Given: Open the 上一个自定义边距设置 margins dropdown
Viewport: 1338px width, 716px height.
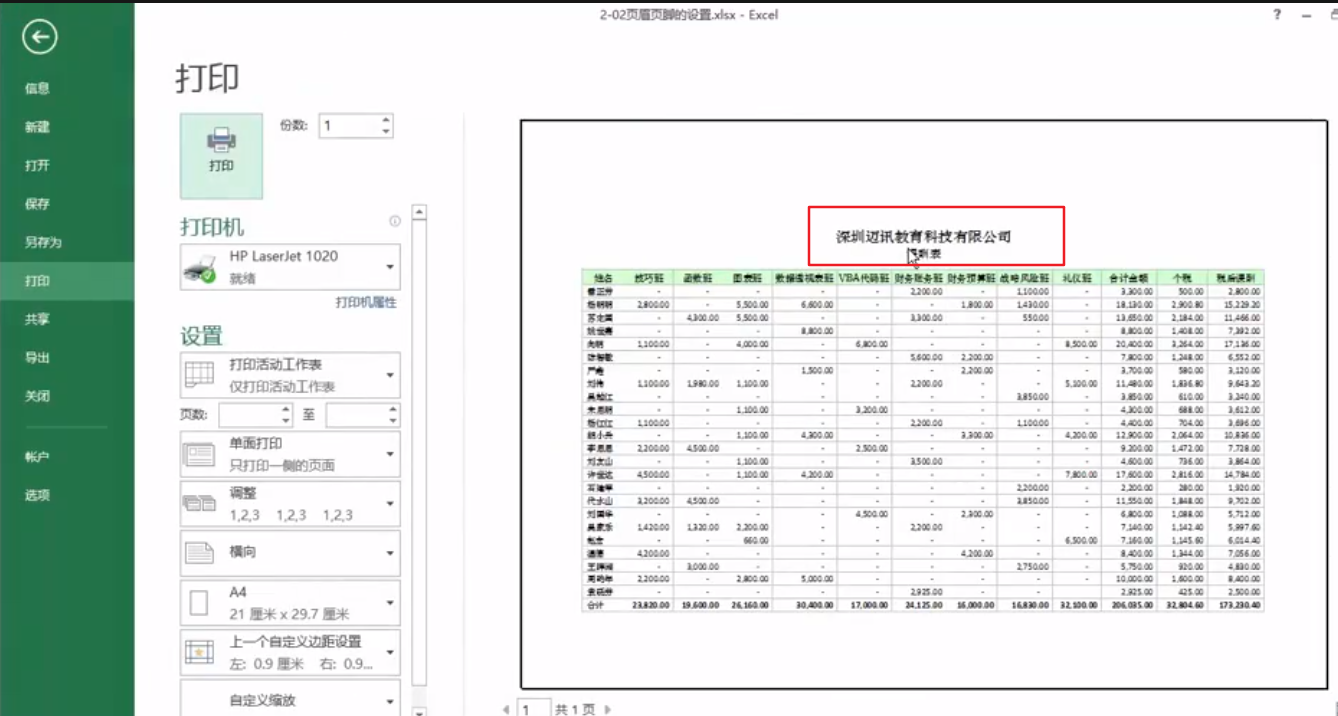Looking at the screenshot, I should click(x=290, y=652).
